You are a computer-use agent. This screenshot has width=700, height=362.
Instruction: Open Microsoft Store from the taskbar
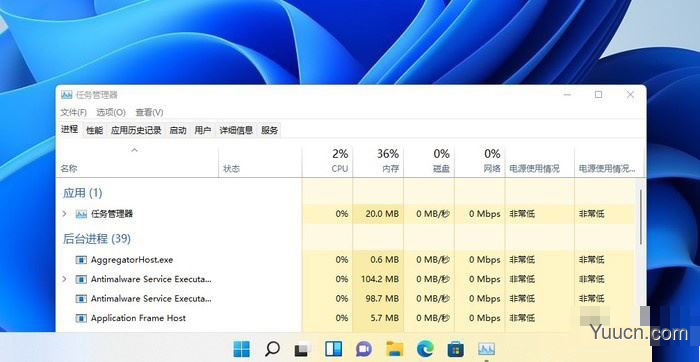[x=456, y=349]
